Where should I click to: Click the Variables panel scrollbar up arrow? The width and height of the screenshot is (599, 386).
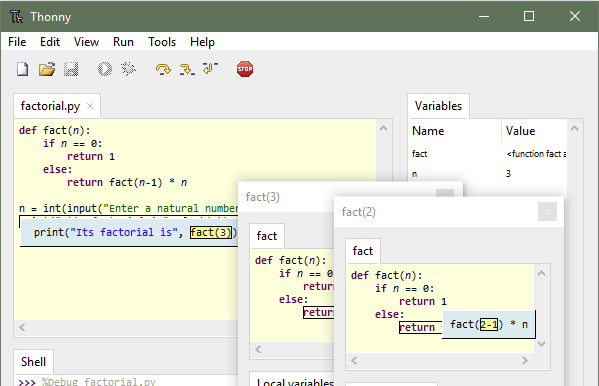[574, 128]
